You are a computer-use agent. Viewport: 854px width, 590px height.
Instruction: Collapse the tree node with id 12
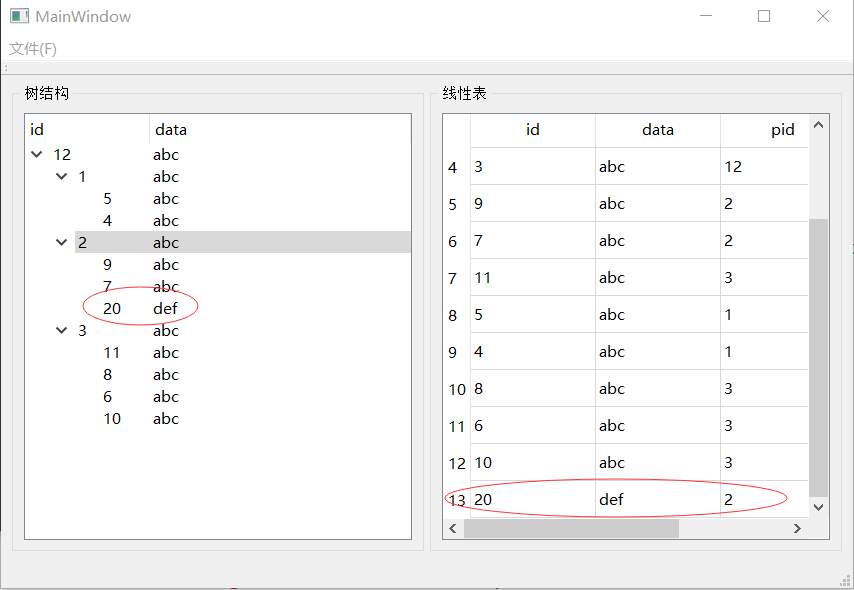[37, 154]
